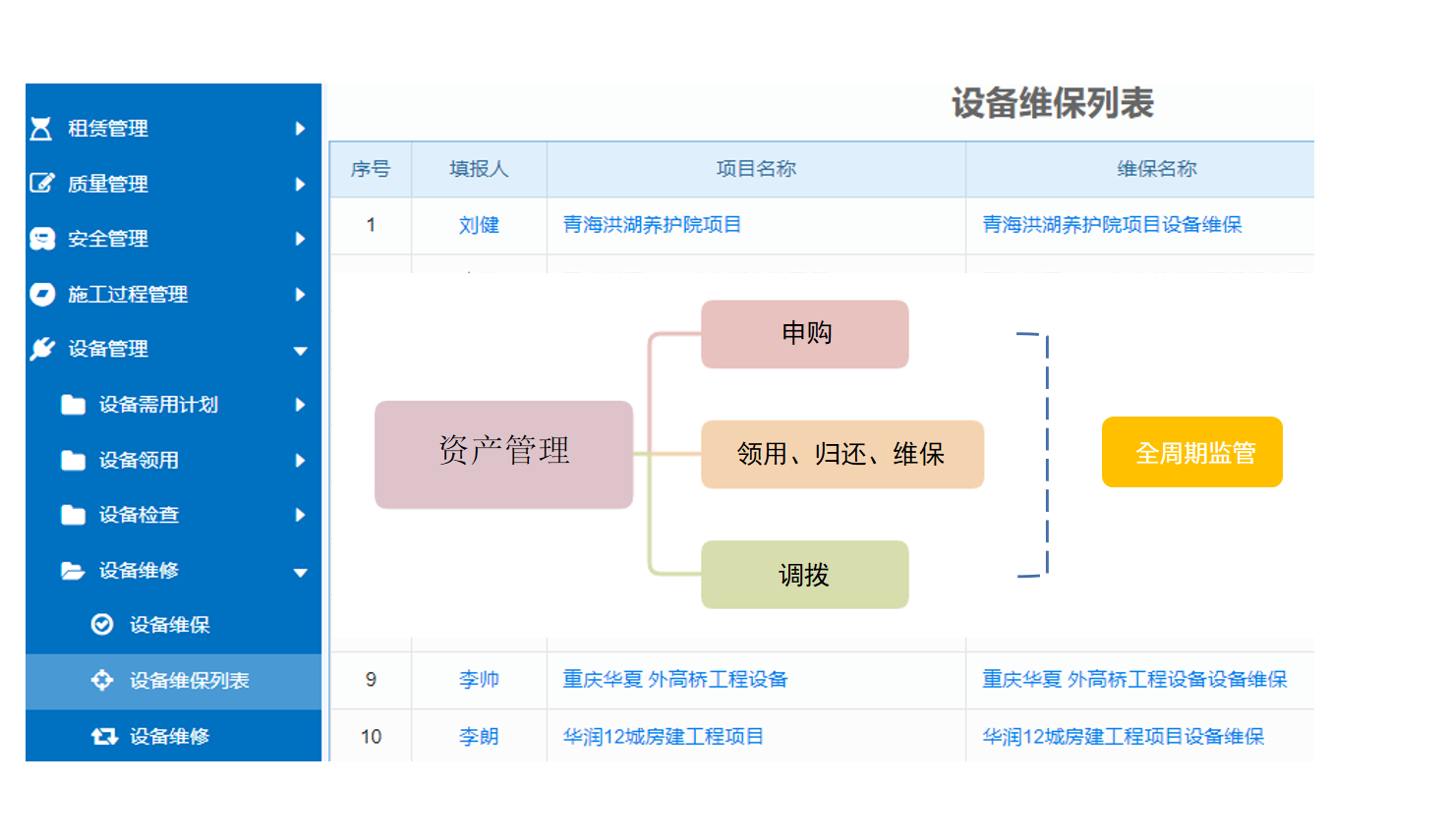The width and height of the screenshot is (1447, 840).
Task: Open the 设备检查 menu item
Action: 139,515
